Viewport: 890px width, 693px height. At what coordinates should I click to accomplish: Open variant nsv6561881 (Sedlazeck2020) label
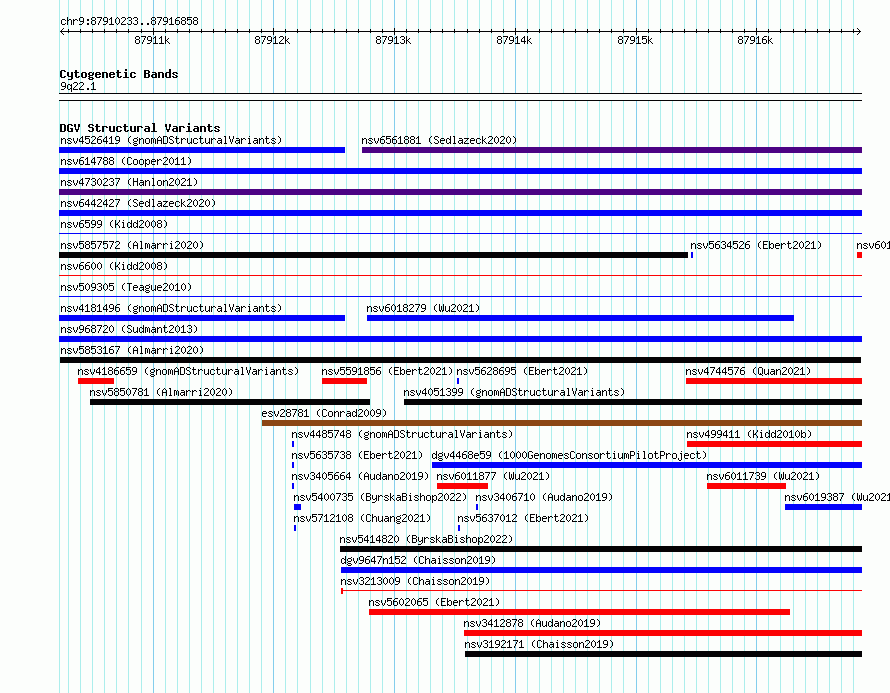click(x=439, y=140)
